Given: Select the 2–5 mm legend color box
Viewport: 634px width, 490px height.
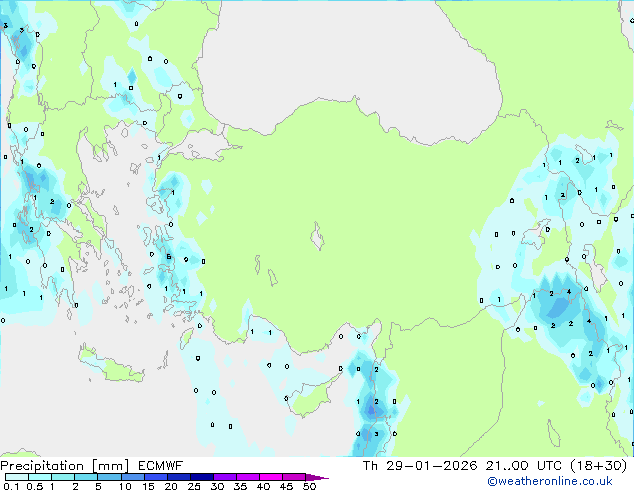Looking at the screenshot, I should (x=86, y=477).
